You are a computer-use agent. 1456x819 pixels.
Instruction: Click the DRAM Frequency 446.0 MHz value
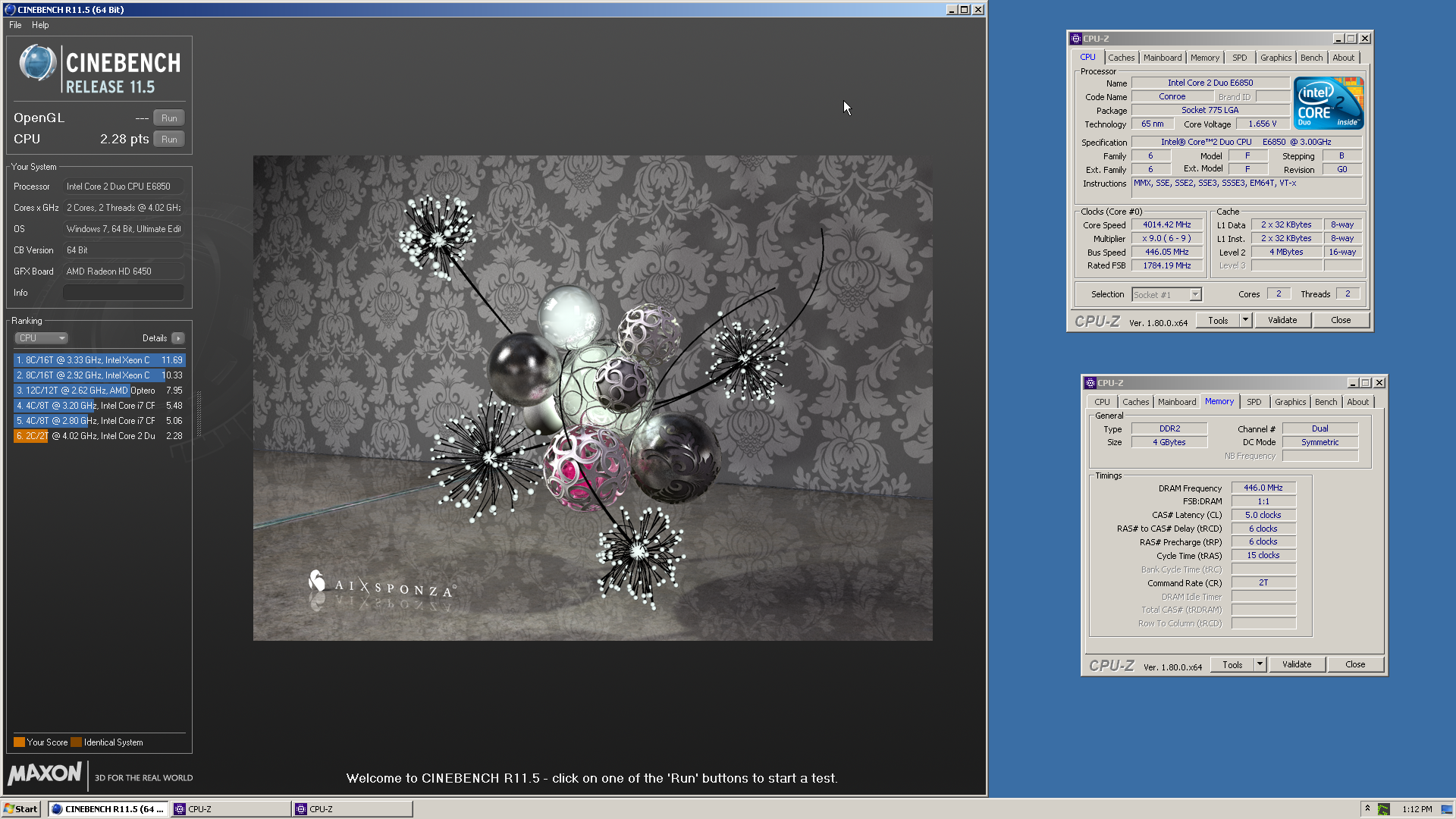pyautogui.click(x=1263, y=488)
